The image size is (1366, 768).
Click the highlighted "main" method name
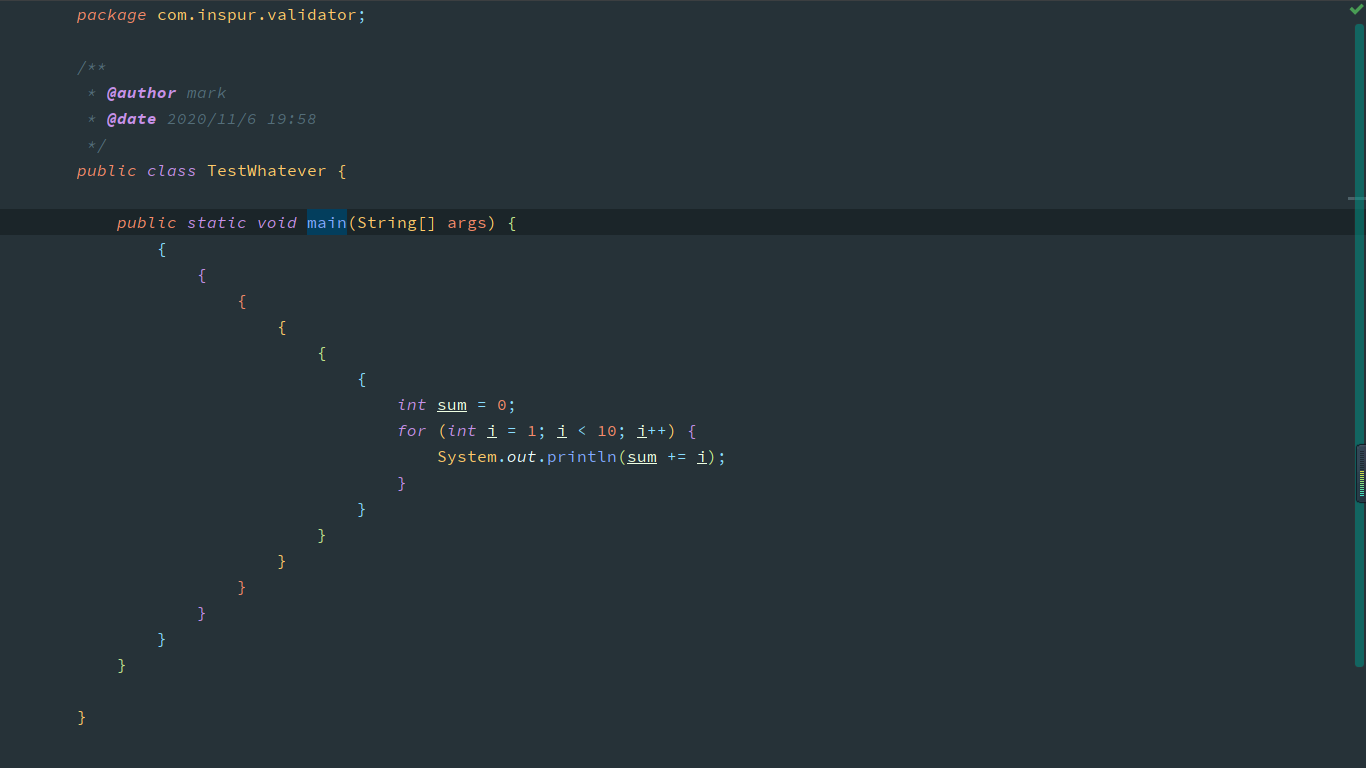point(327,223)
